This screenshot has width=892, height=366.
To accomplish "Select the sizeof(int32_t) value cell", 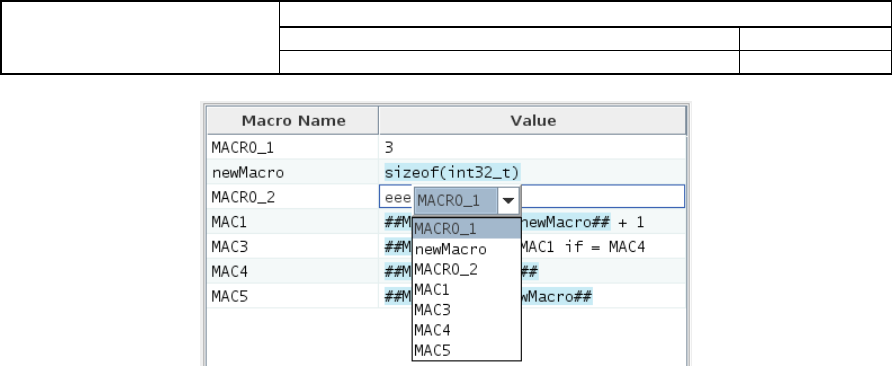I will tap(533, 172).
